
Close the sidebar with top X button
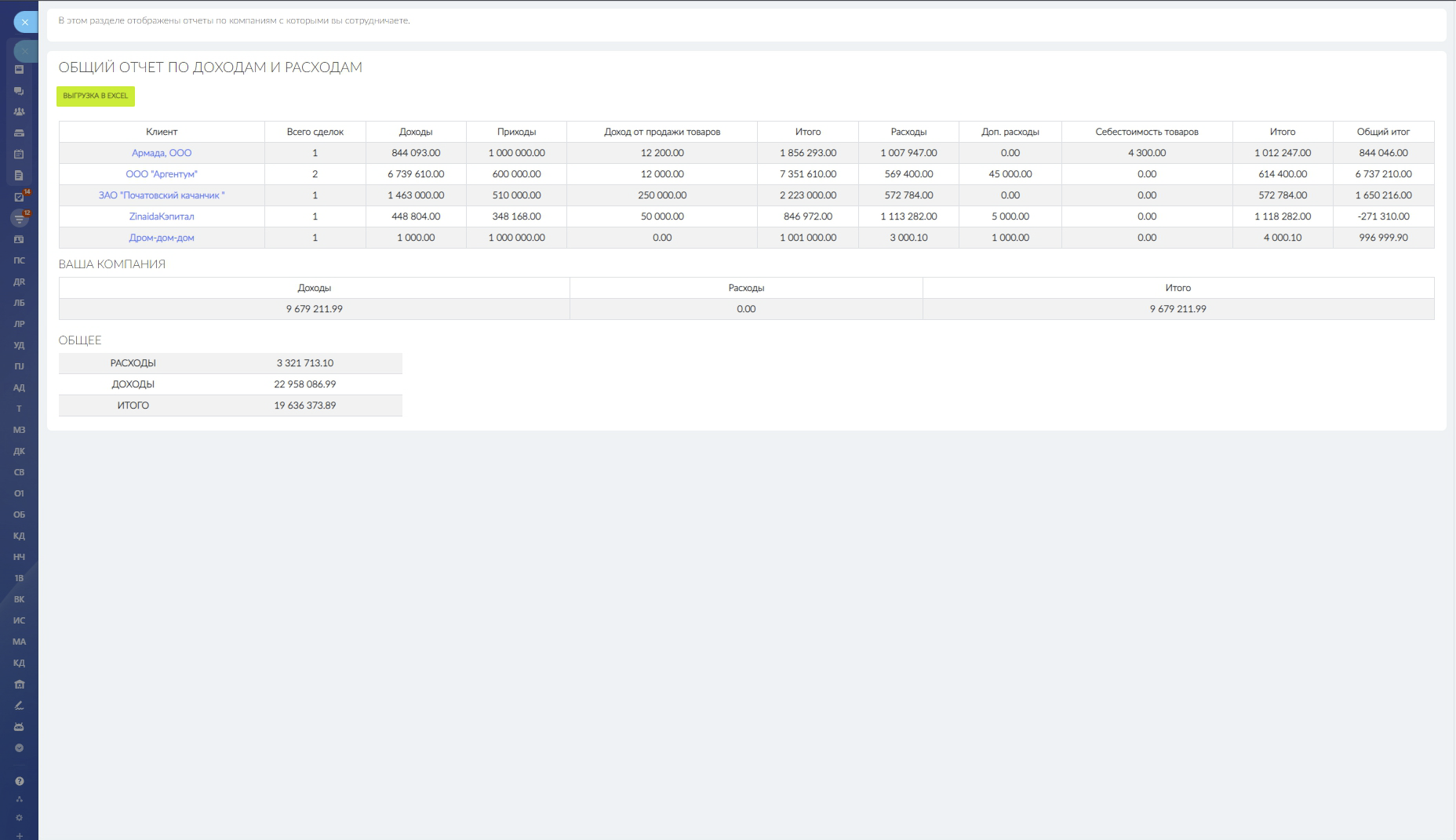tap(25, 22)
